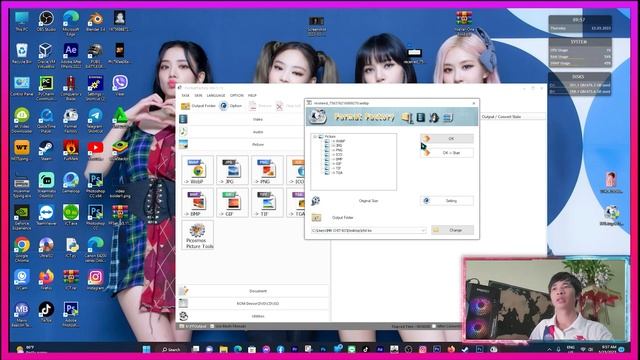Open the OPTION menu
The height and width of the screenshot is (360, 640).
point(237,96)
